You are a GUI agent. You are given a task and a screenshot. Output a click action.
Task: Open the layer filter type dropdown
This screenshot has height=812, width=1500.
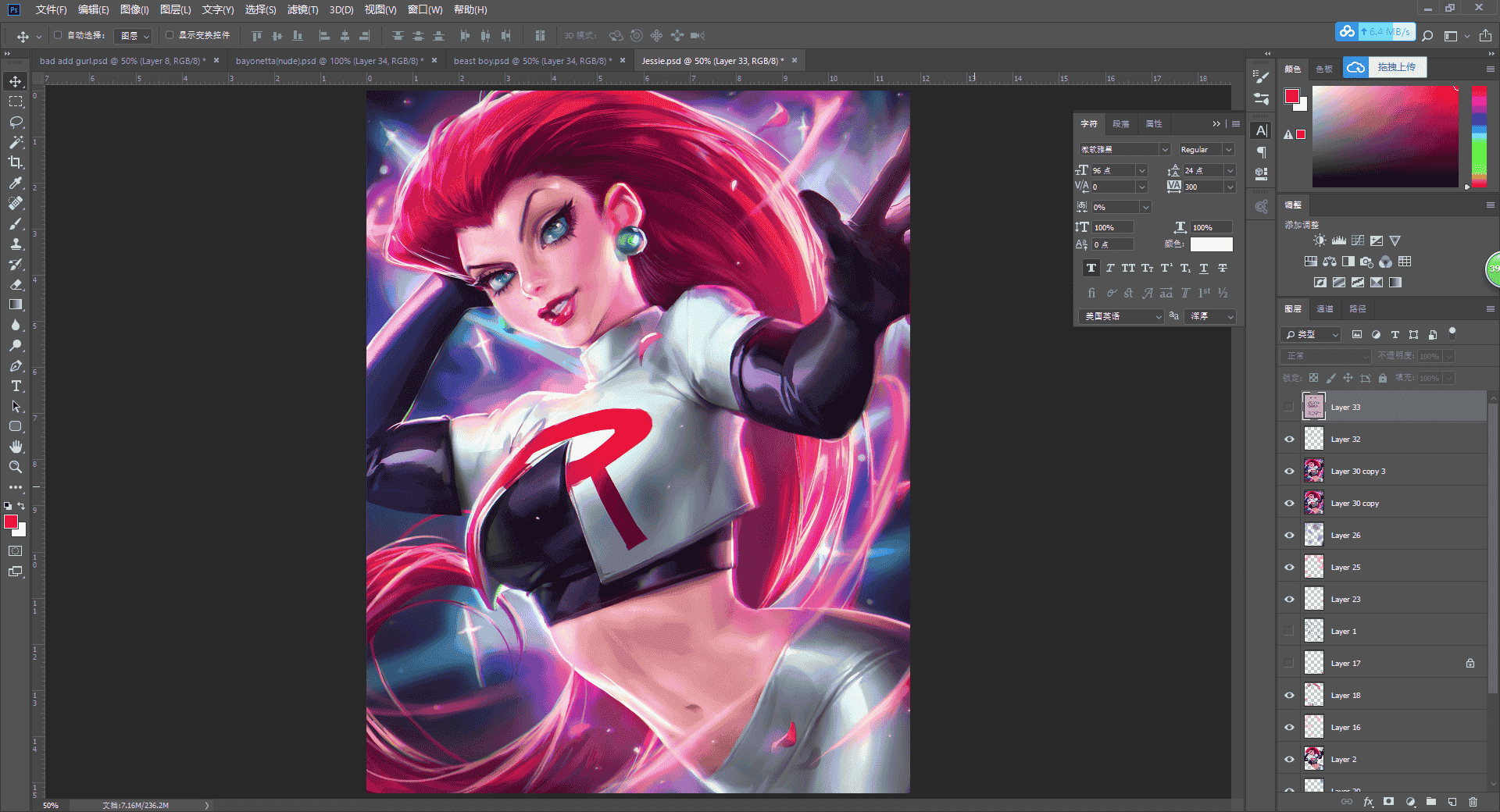coord(1312,334)
